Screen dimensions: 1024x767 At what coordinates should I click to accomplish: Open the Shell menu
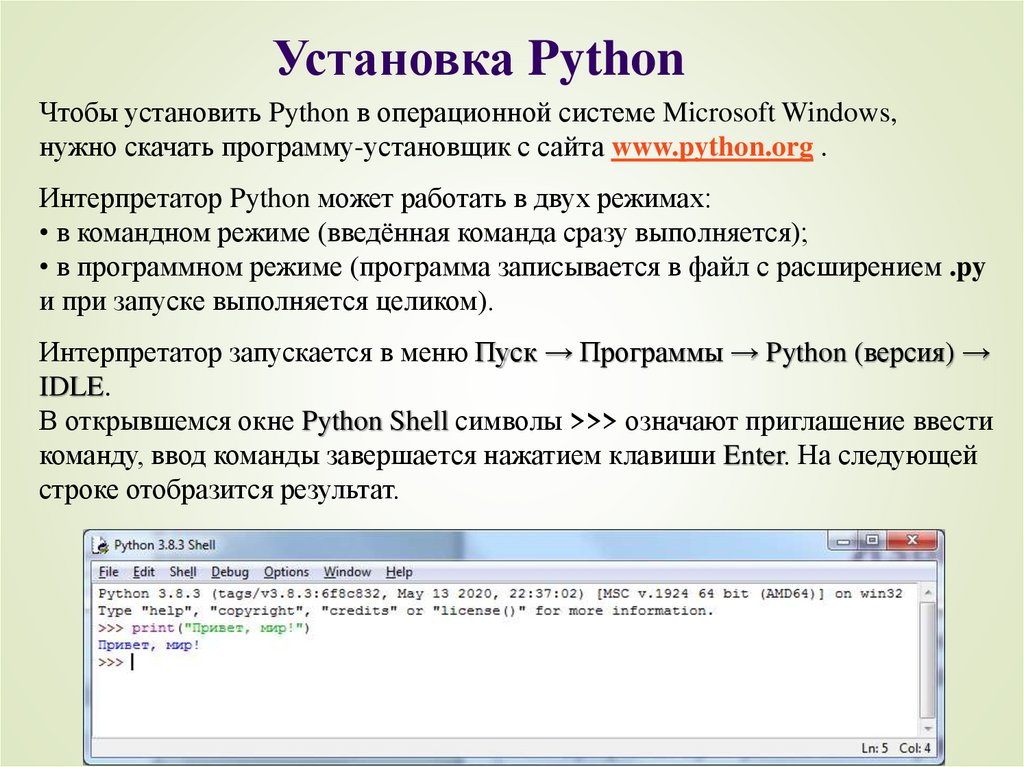[x=183, y=572]
